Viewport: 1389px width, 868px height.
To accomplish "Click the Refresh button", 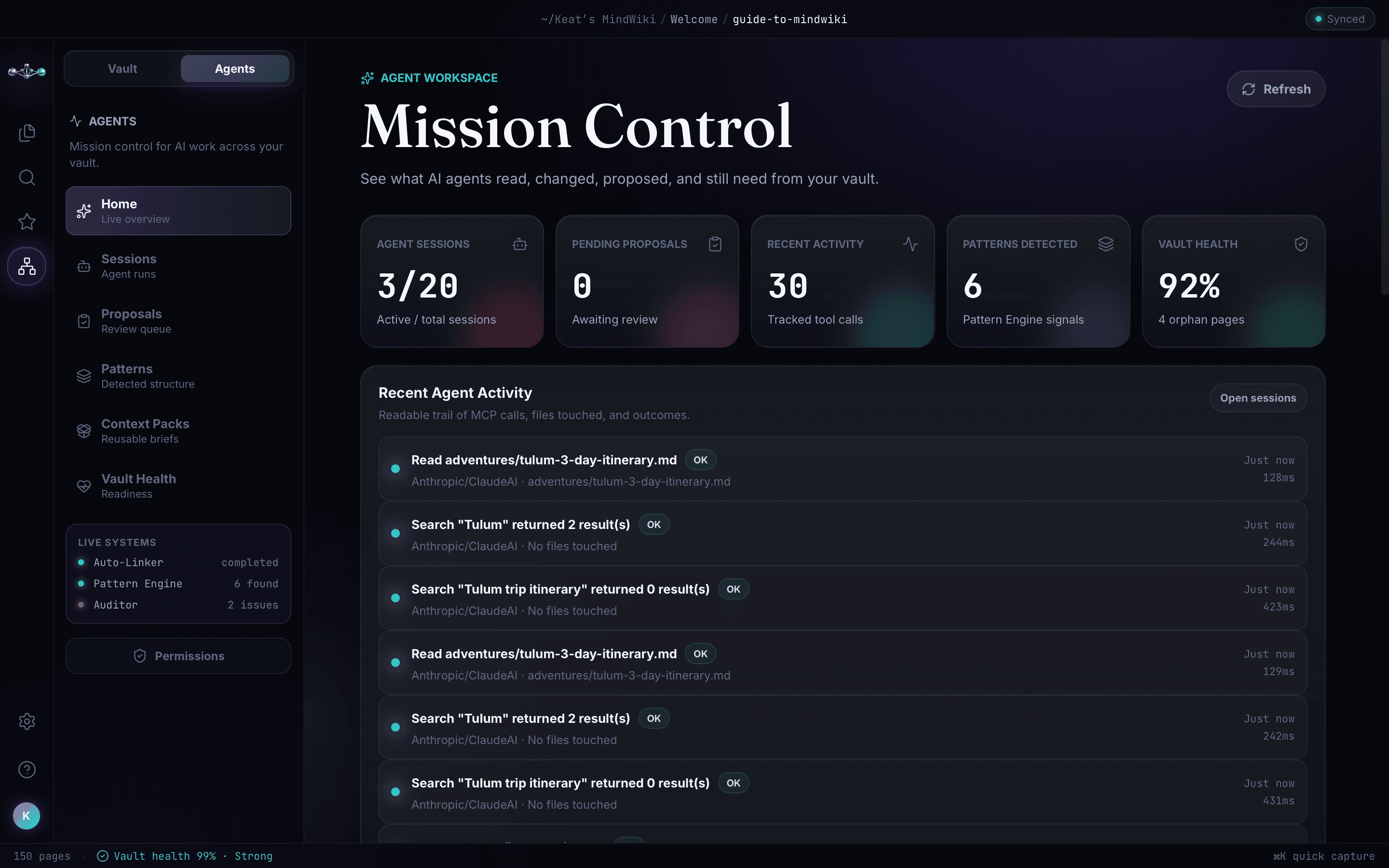I will [1276, 89].
